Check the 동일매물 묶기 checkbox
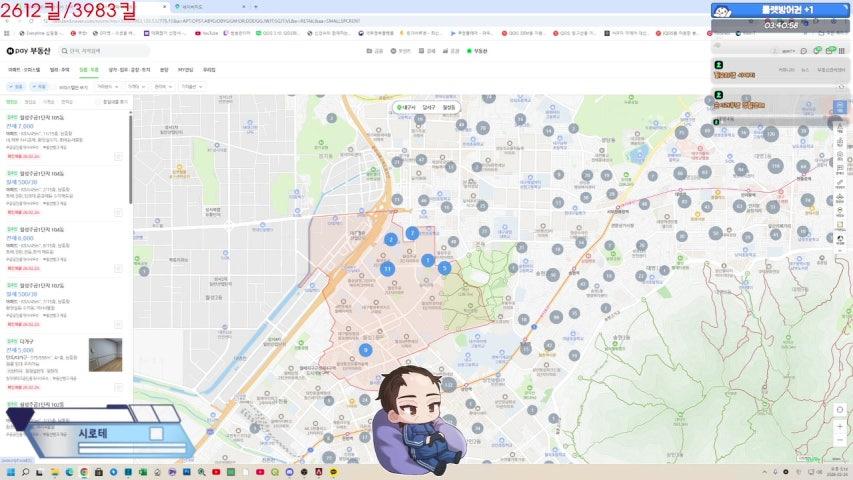The height and width of the screenshot is (480, 853). click(98, 102)
